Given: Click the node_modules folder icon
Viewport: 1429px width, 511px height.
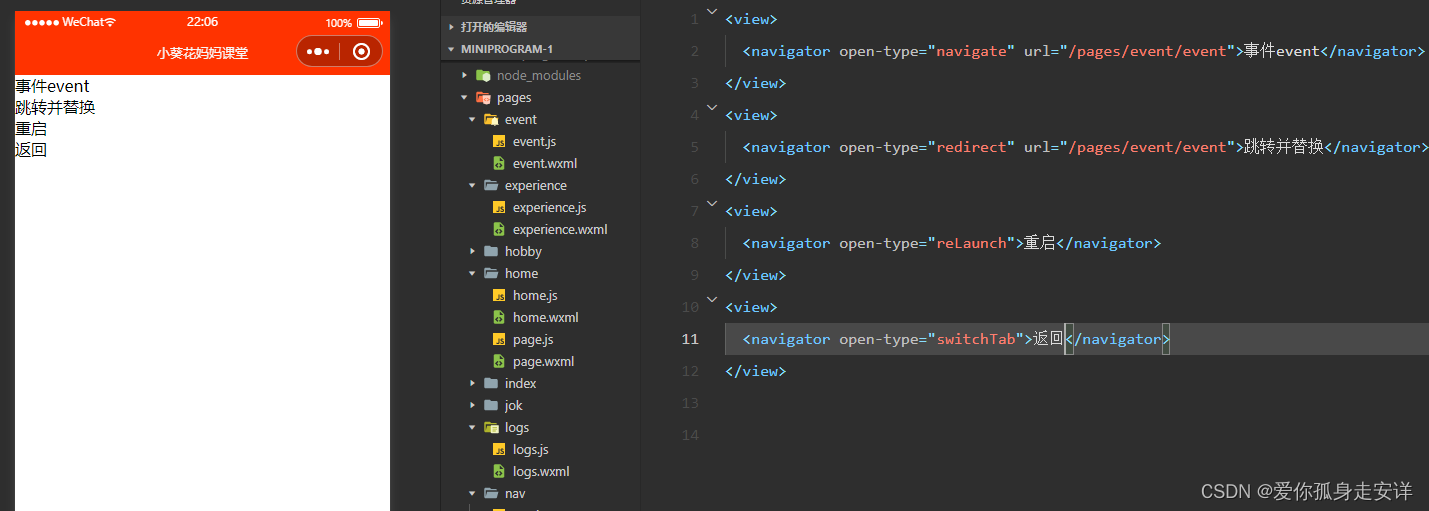Looking at the screenshot, I should click(x=483, y=75).
